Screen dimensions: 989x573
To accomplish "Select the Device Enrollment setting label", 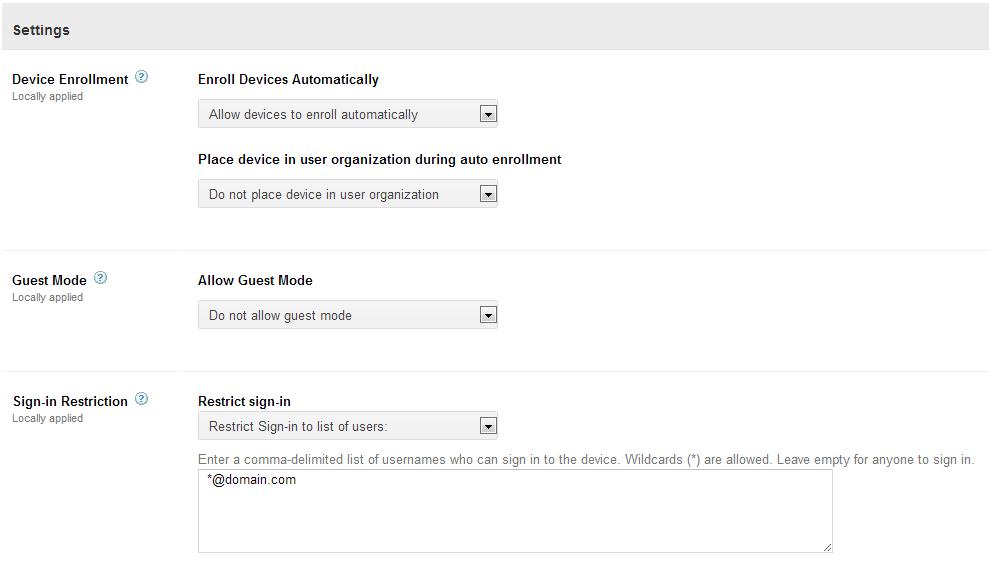I will 70,79.
